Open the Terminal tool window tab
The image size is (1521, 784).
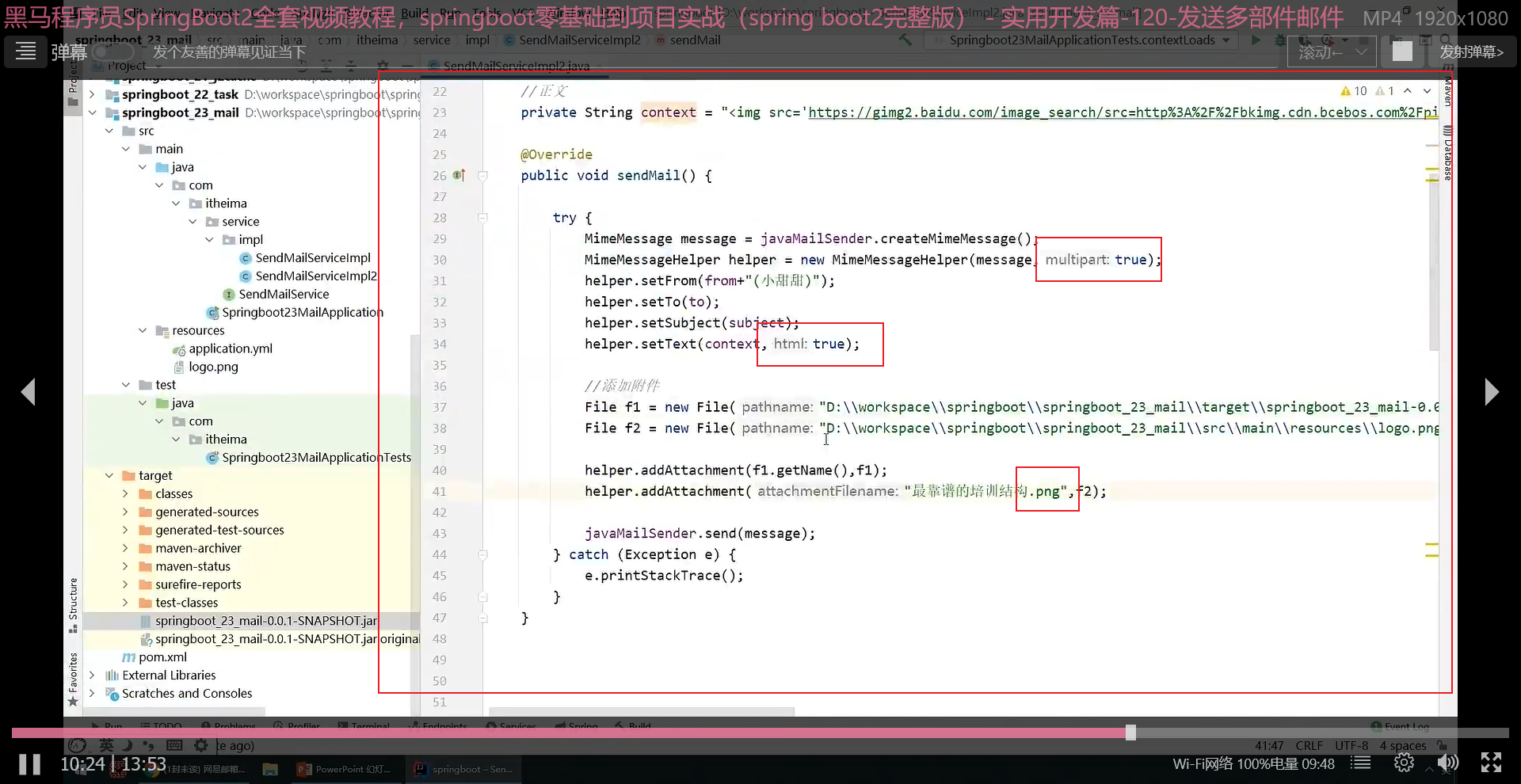(364, 726)
